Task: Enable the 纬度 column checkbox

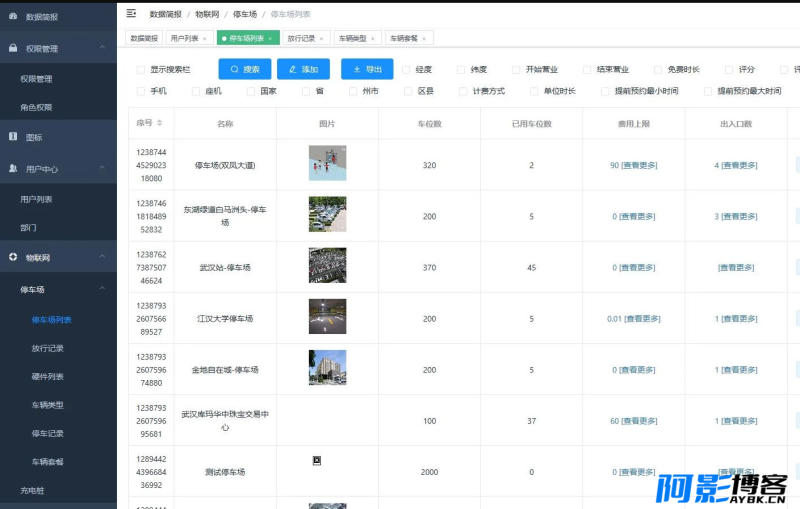Action: (461, 70)
